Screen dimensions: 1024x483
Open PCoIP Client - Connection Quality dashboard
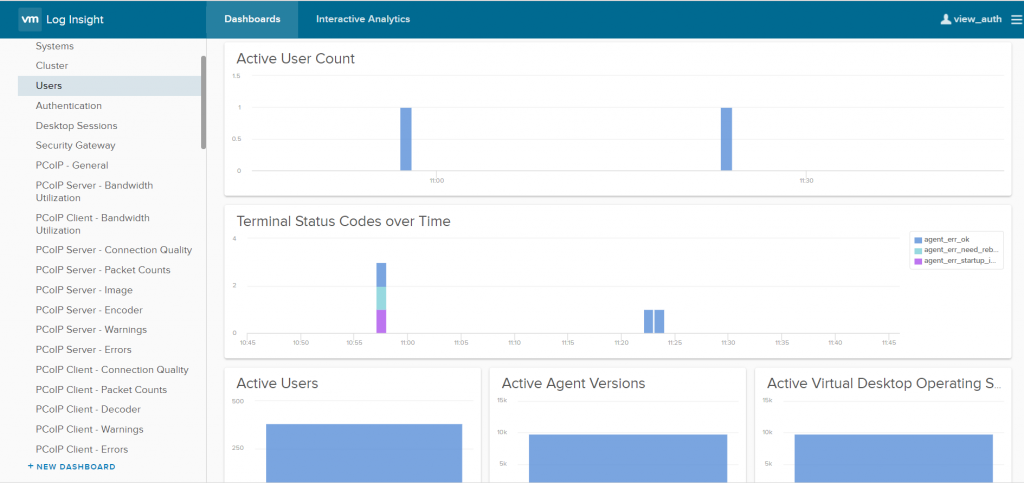click(112, 369)
